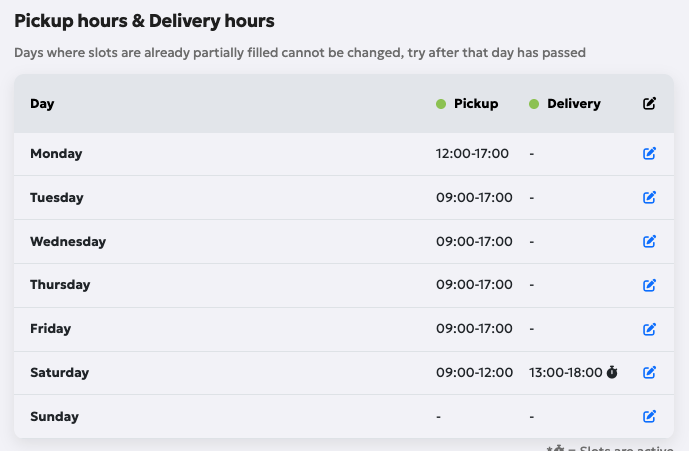Screen dimensions: 689x451
Task: Select Monday pickup time 12:00-17:00
Action: 472,154
